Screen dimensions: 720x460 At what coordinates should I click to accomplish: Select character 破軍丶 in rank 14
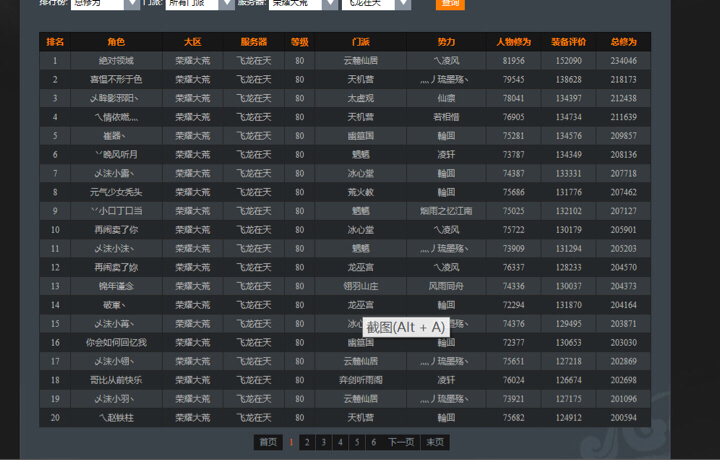(114, 305)
